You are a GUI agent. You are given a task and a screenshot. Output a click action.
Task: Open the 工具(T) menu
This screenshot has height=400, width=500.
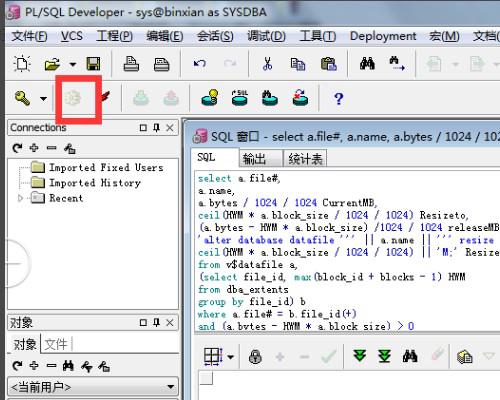pos(318,36)
